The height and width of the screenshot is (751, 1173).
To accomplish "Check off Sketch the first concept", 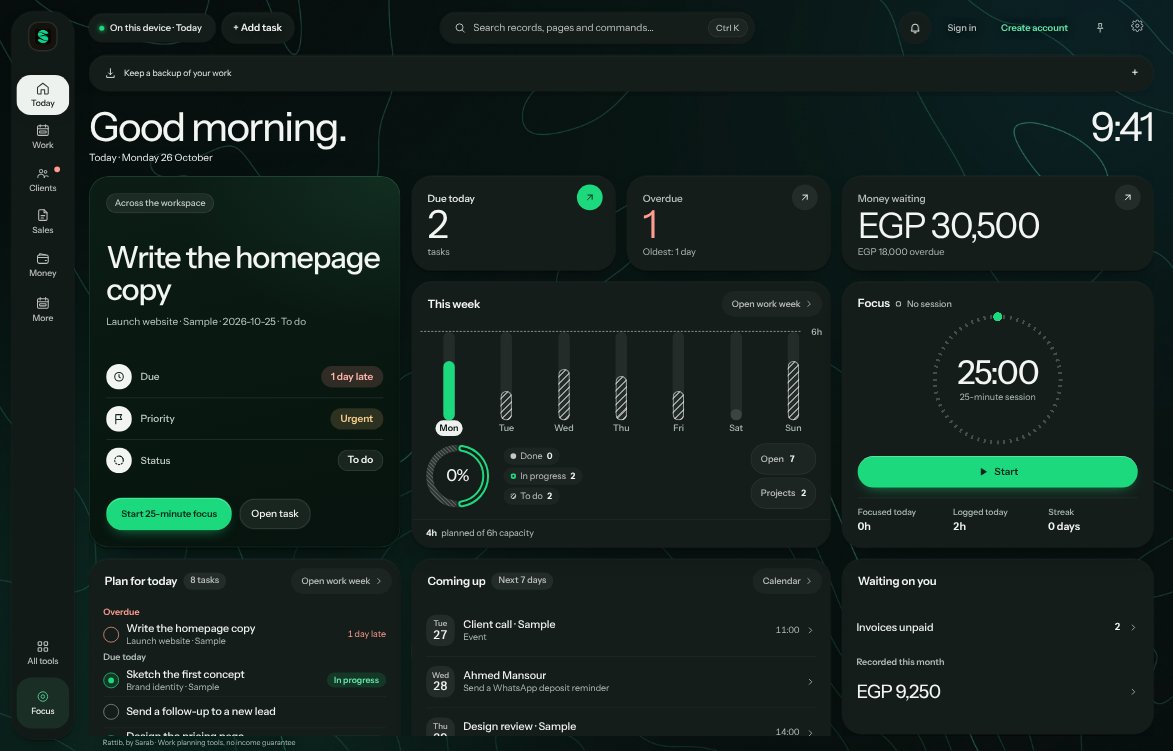I will coord(111,680).
